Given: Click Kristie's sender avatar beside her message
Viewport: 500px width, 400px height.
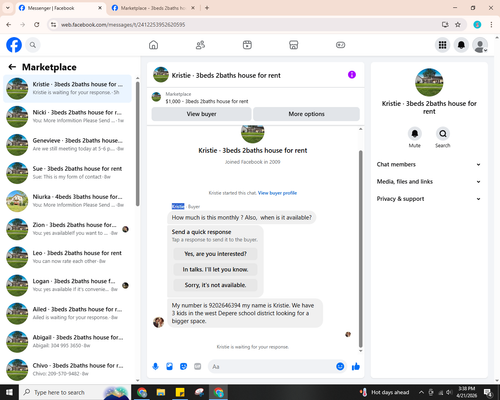Looking at the screenshot, I should pos(158,322).
